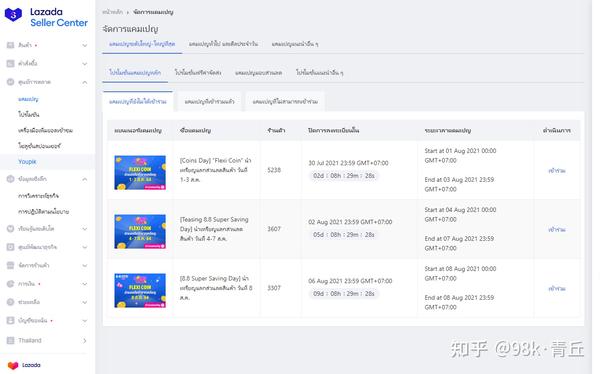Open the Business Analytics (การวิเคราะห์ธุรกิจ) submenu item
The height and width of the screenshot is (374, 600).
(x=38, y=196)
